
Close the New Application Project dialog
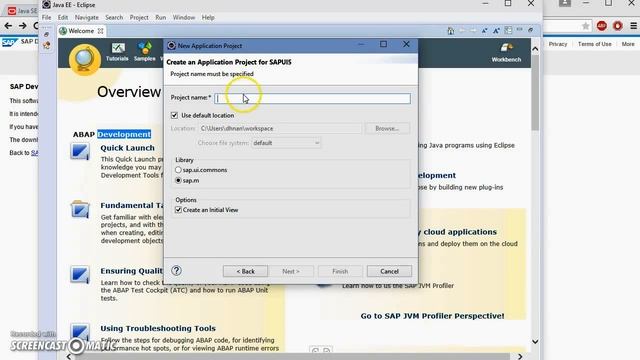click(x=406, y=44)
